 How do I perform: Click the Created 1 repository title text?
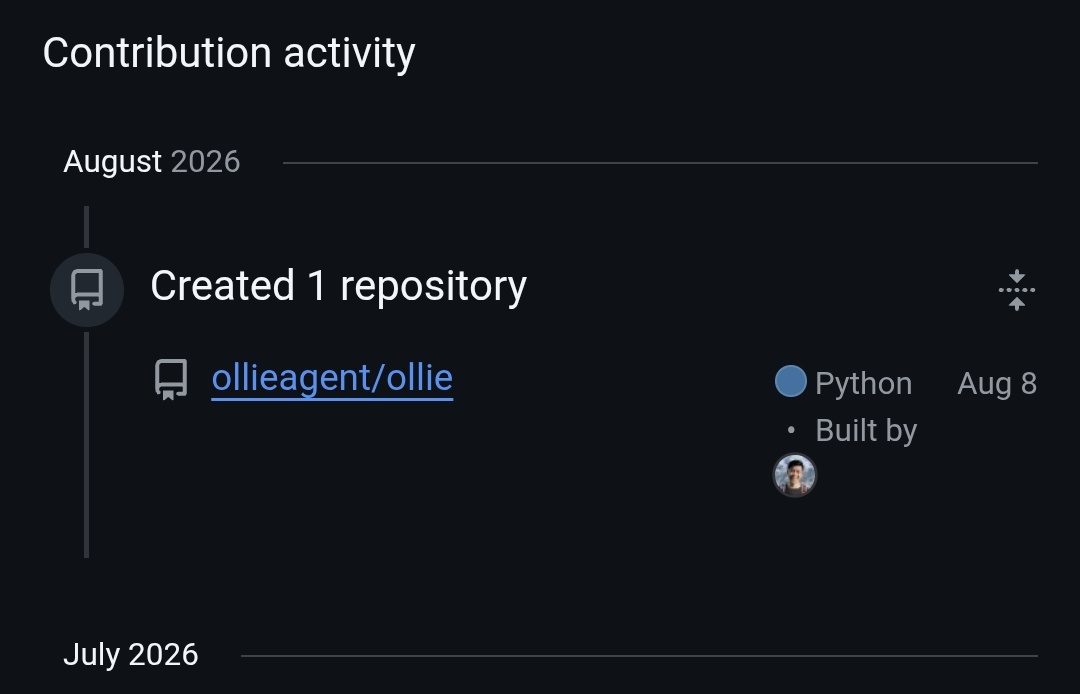coord(338,286)
